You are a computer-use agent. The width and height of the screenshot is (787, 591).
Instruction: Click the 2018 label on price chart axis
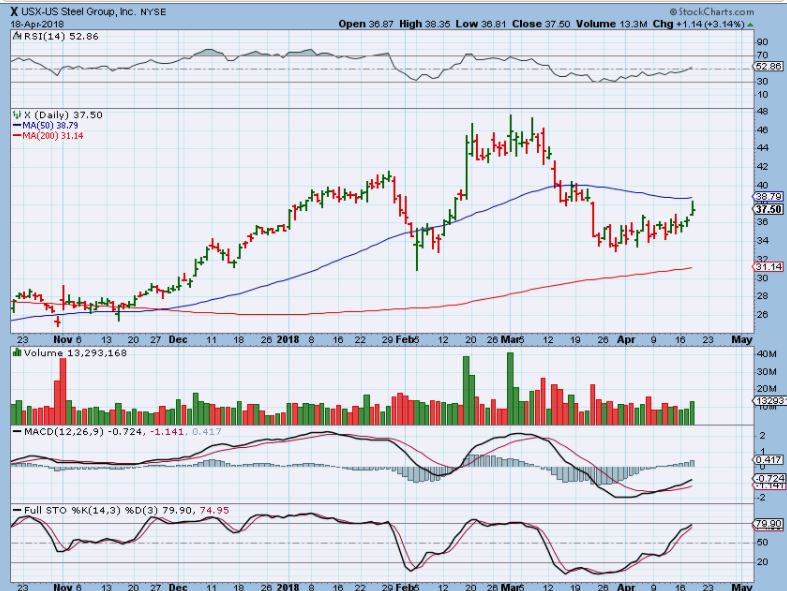click(x=288, y=339)
